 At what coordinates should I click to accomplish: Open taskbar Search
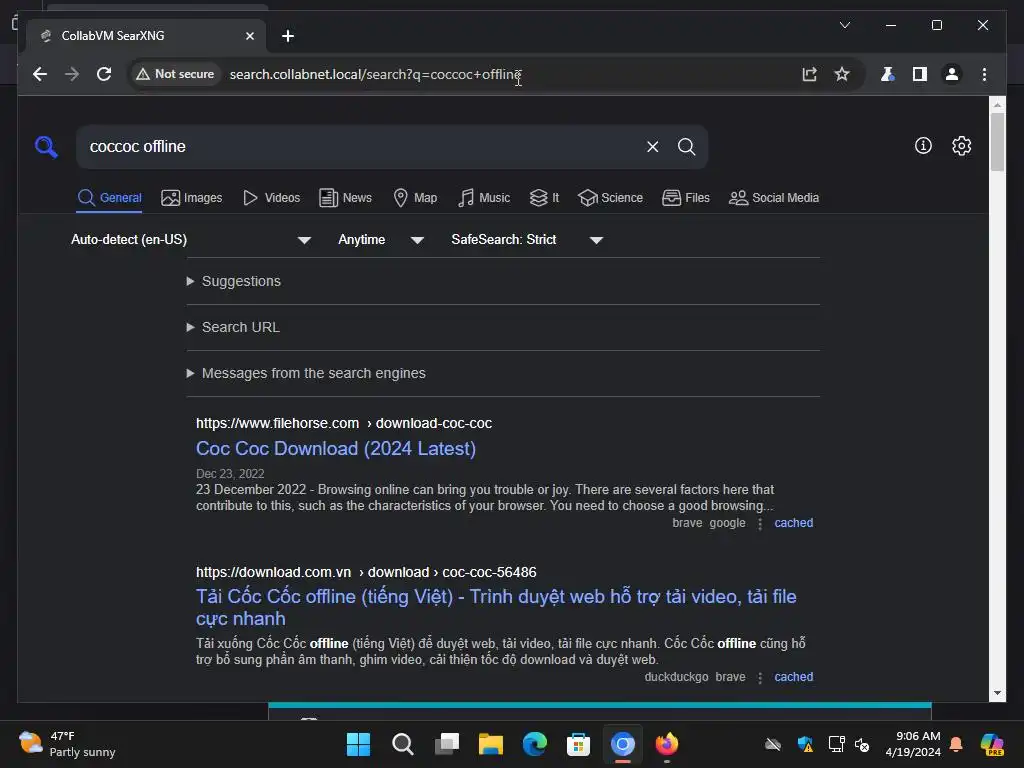402,744
